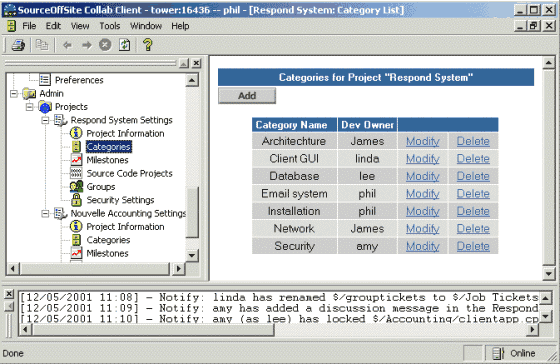
Task: Go back with the left arrow icon
Action: click(x=67, y=45)
